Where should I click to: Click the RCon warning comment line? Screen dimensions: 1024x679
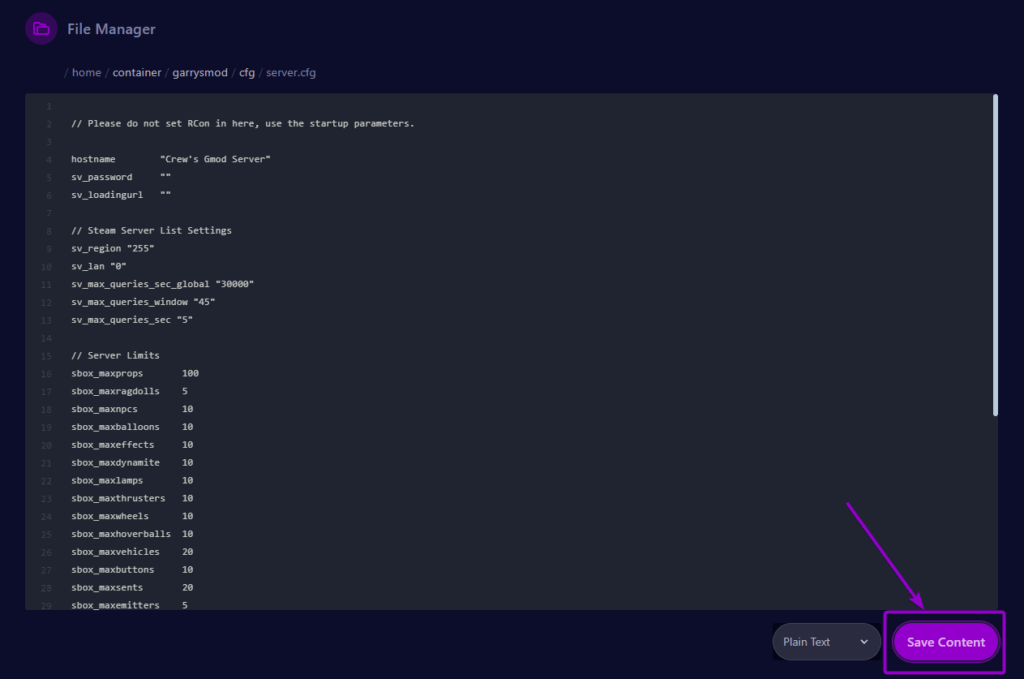(242, 123)
